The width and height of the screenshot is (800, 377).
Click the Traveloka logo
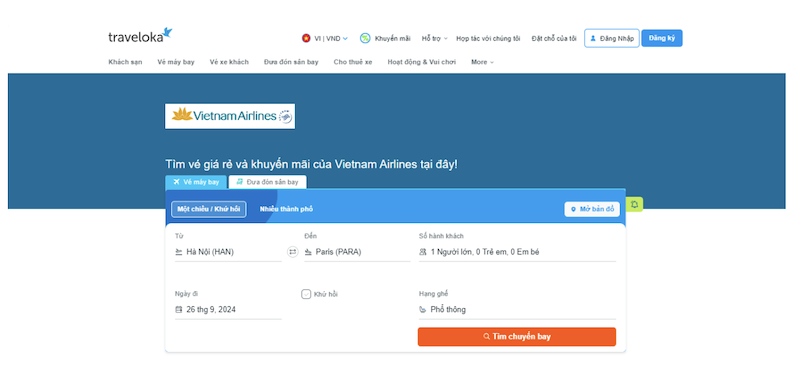[x=140, y=35]
